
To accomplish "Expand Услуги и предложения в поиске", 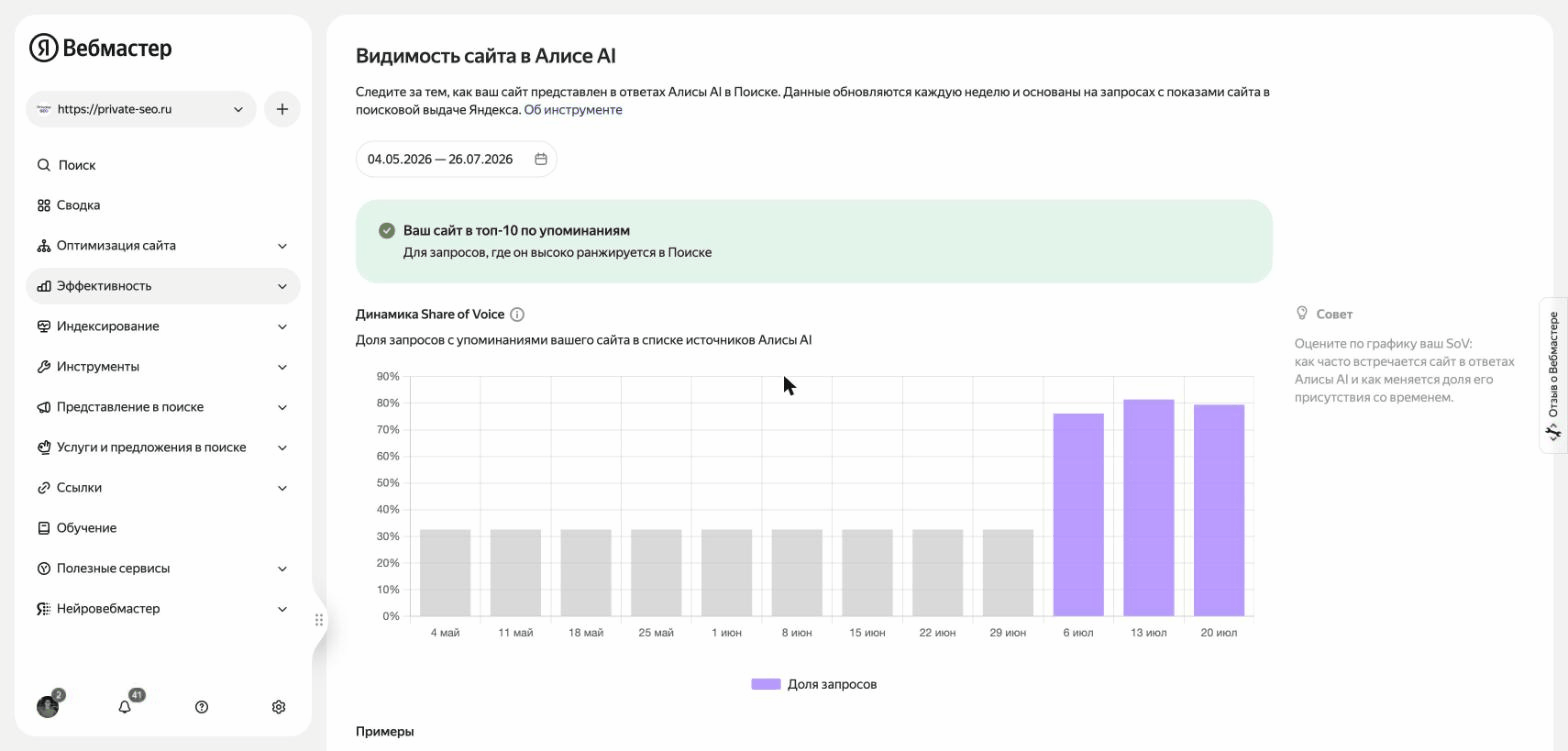I will 282,448.
